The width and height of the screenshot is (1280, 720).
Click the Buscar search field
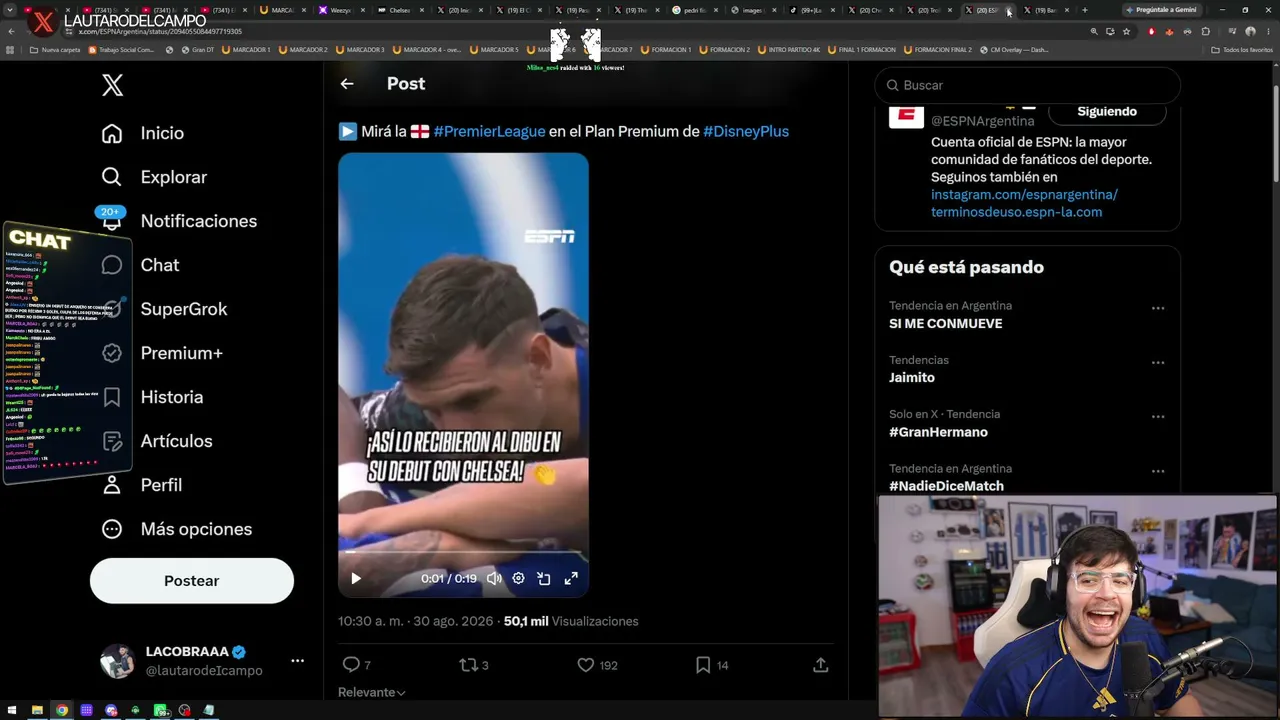click(1028, 85)
